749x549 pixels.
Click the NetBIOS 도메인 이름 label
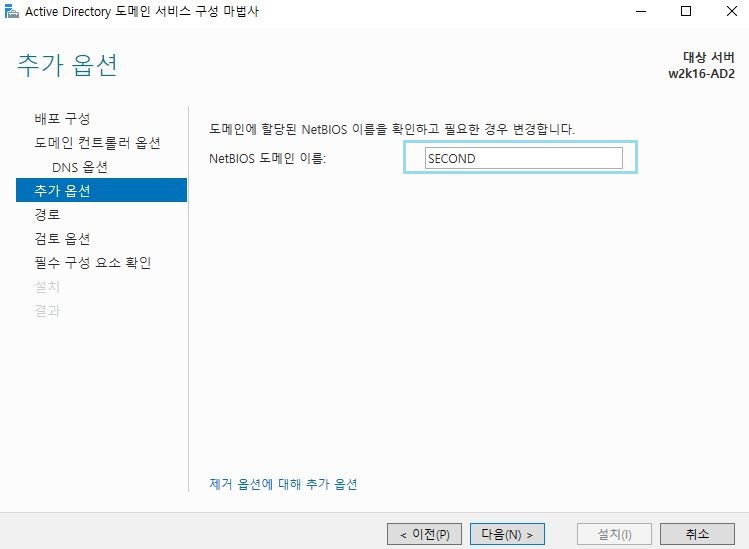tap(268, 158)
